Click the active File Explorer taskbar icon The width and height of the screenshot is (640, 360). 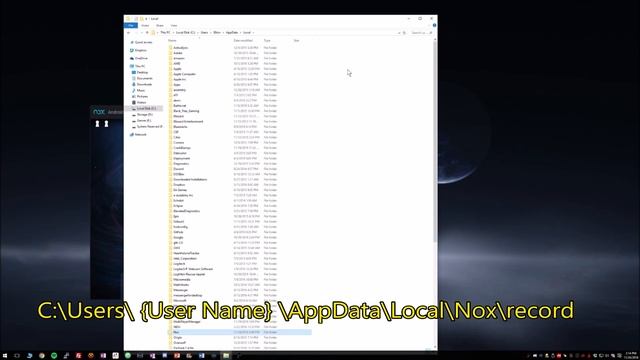[226, 356]
